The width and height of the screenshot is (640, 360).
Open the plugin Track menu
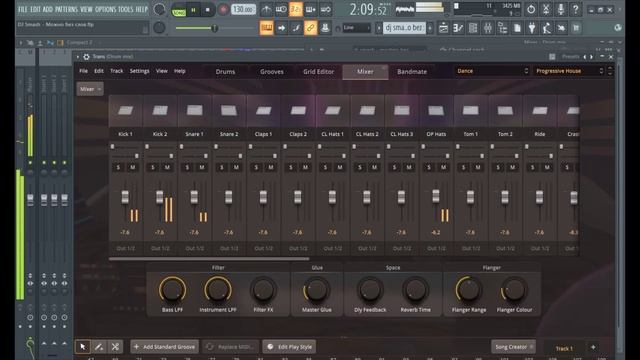(116, 71)
